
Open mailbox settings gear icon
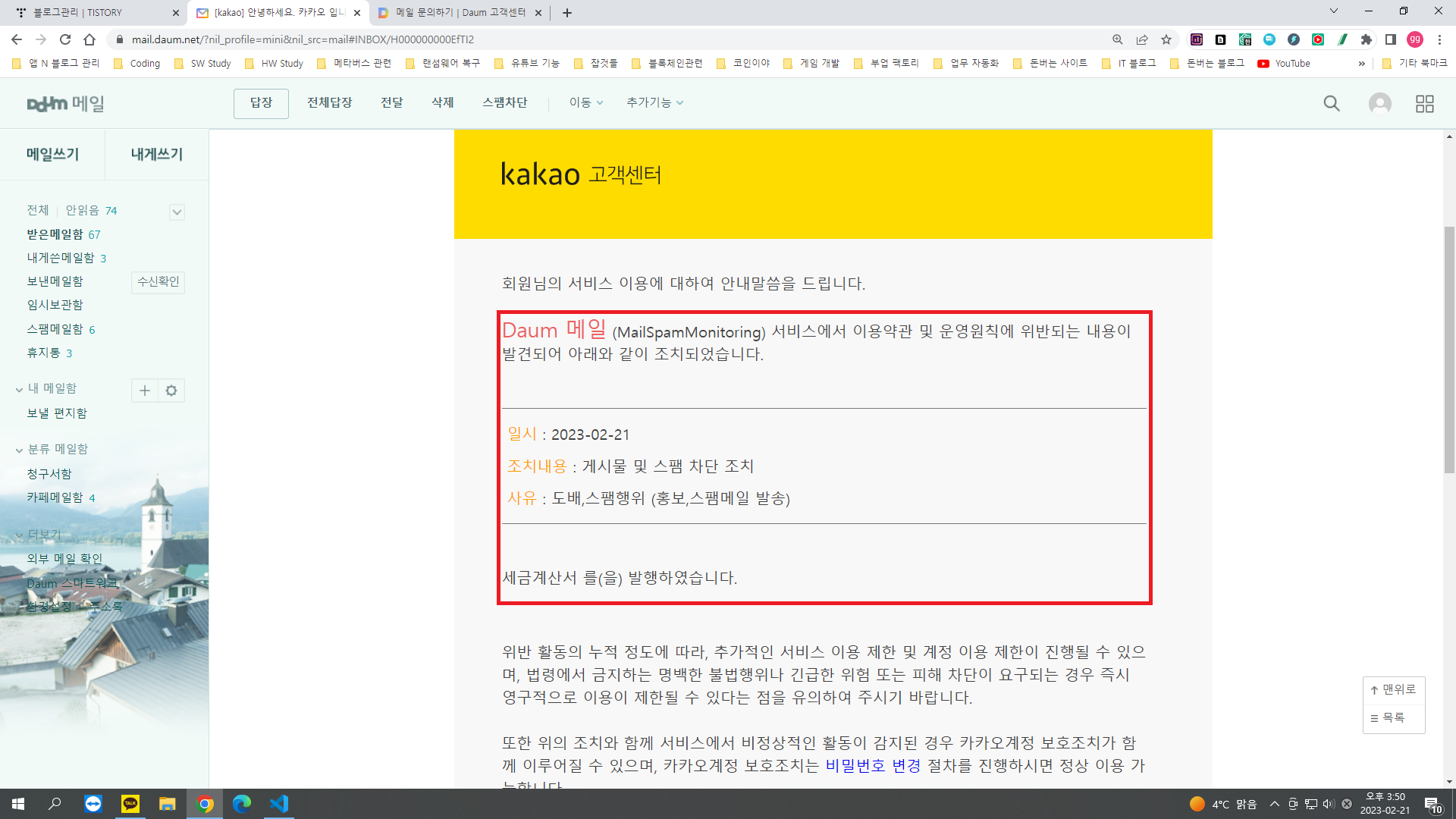(x=171, y=391)
